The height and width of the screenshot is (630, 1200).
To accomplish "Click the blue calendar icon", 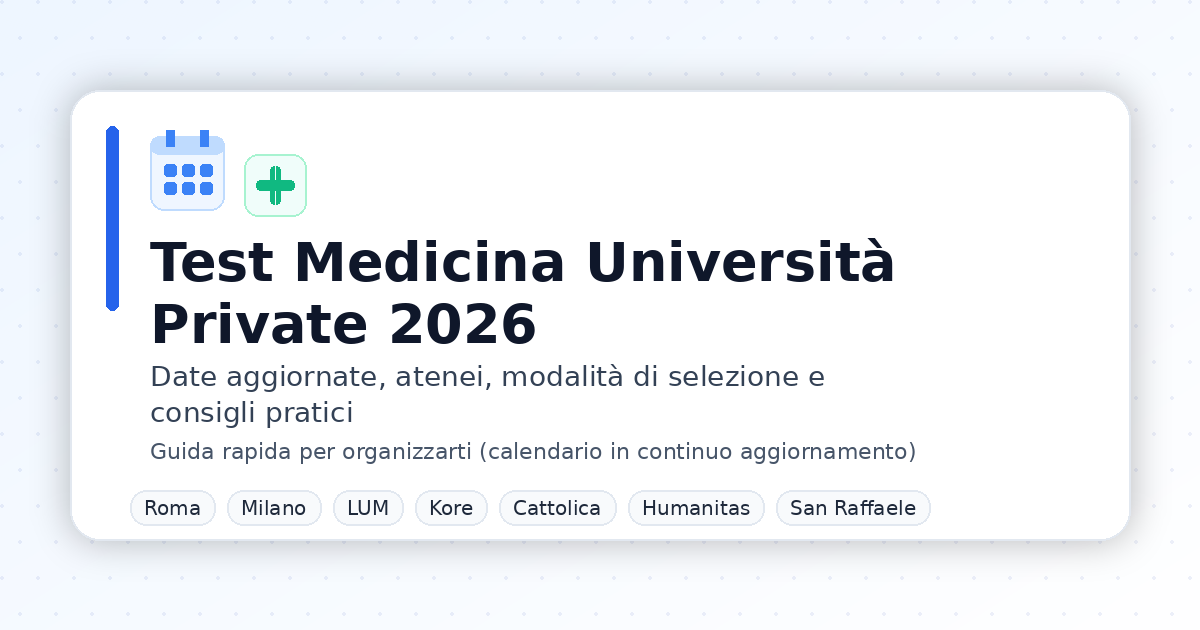I will pyautogui.click(x=187, y=173).
